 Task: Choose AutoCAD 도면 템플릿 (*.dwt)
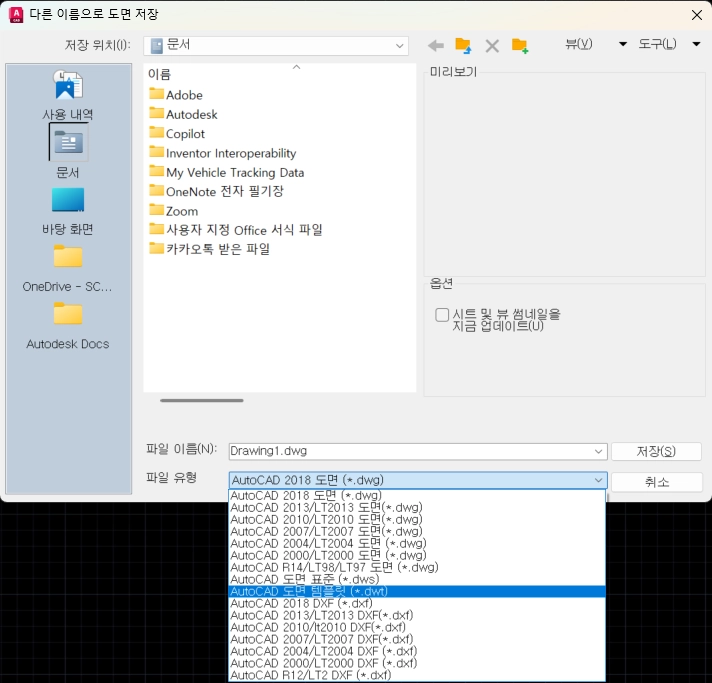(x=417, y=591)
